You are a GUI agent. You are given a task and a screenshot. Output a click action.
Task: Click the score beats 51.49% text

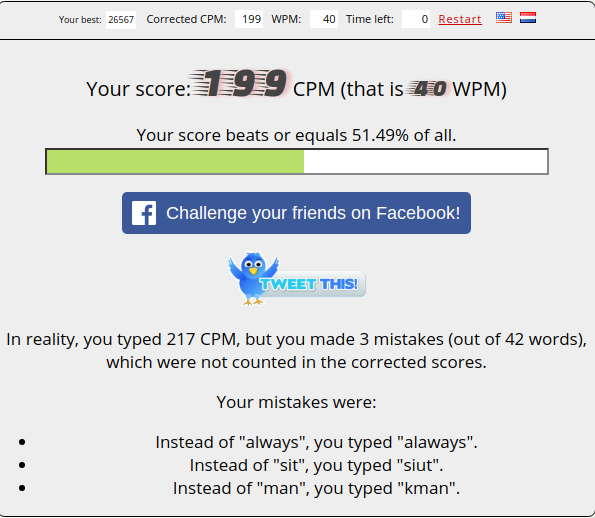click(296, 135)
